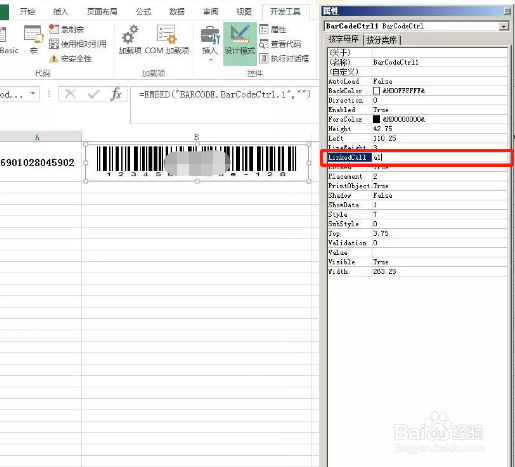Select the (名称) property row
Viewport: 515px width, 467px height.
[x=418, y=62]
